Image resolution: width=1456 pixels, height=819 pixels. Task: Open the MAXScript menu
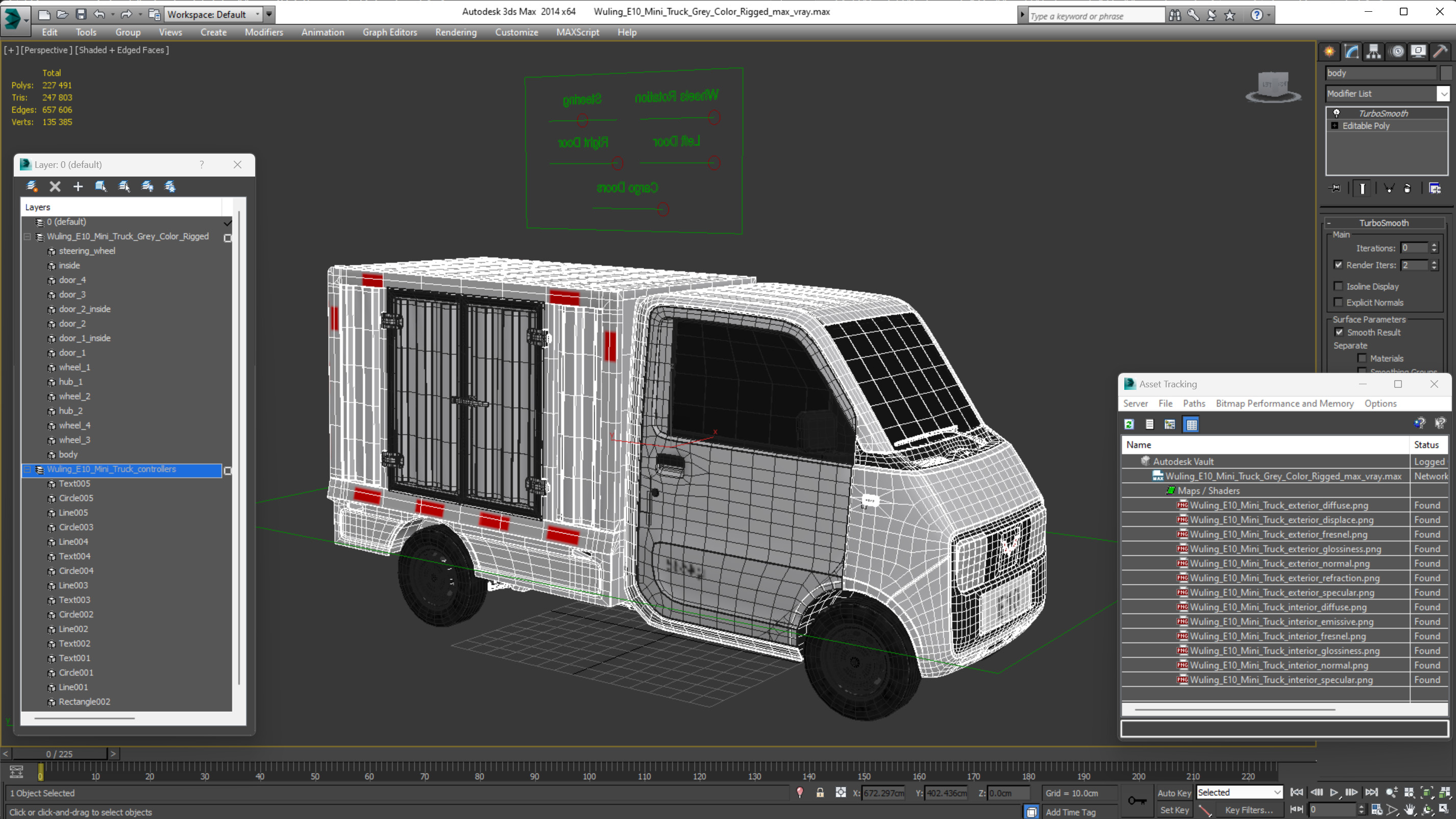pos(577,32)
